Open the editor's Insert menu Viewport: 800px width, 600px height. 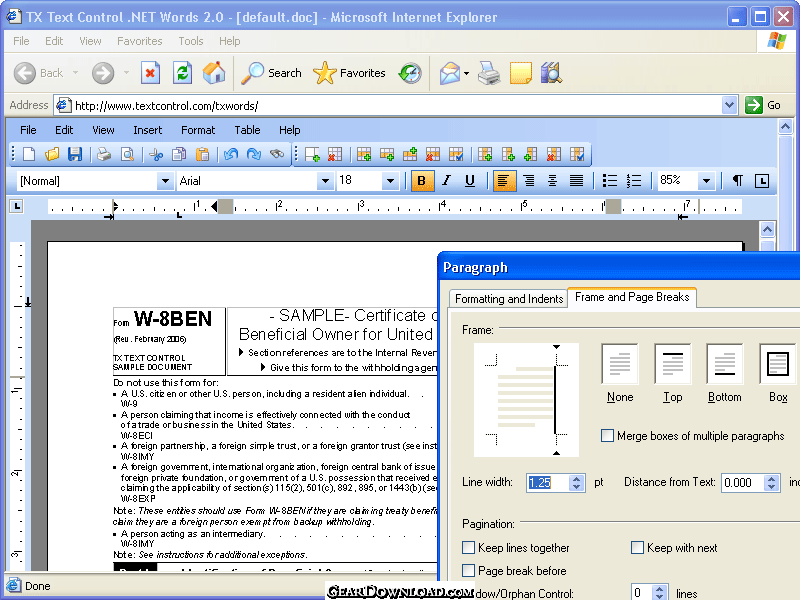coord(147,130)
